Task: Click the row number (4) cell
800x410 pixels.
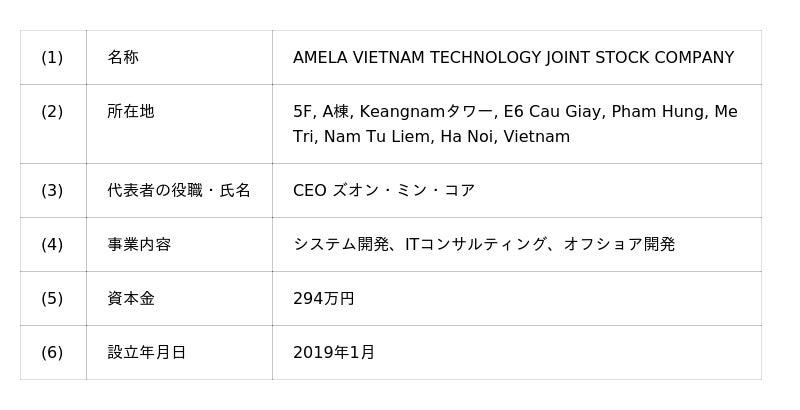Action: click(52, 244)
